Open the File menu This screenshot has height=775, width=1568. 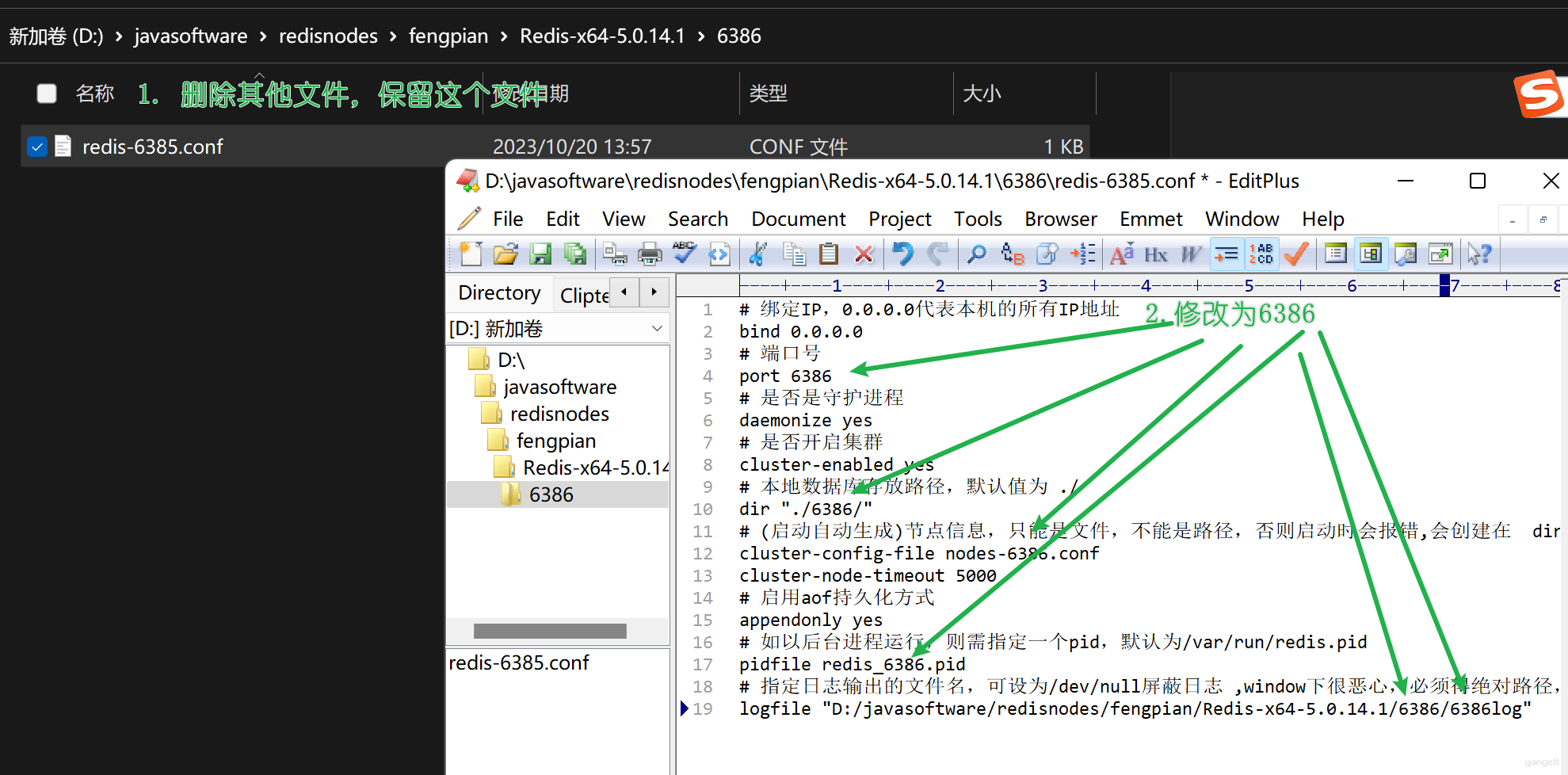pyautogui.click(x=508, y=219)
